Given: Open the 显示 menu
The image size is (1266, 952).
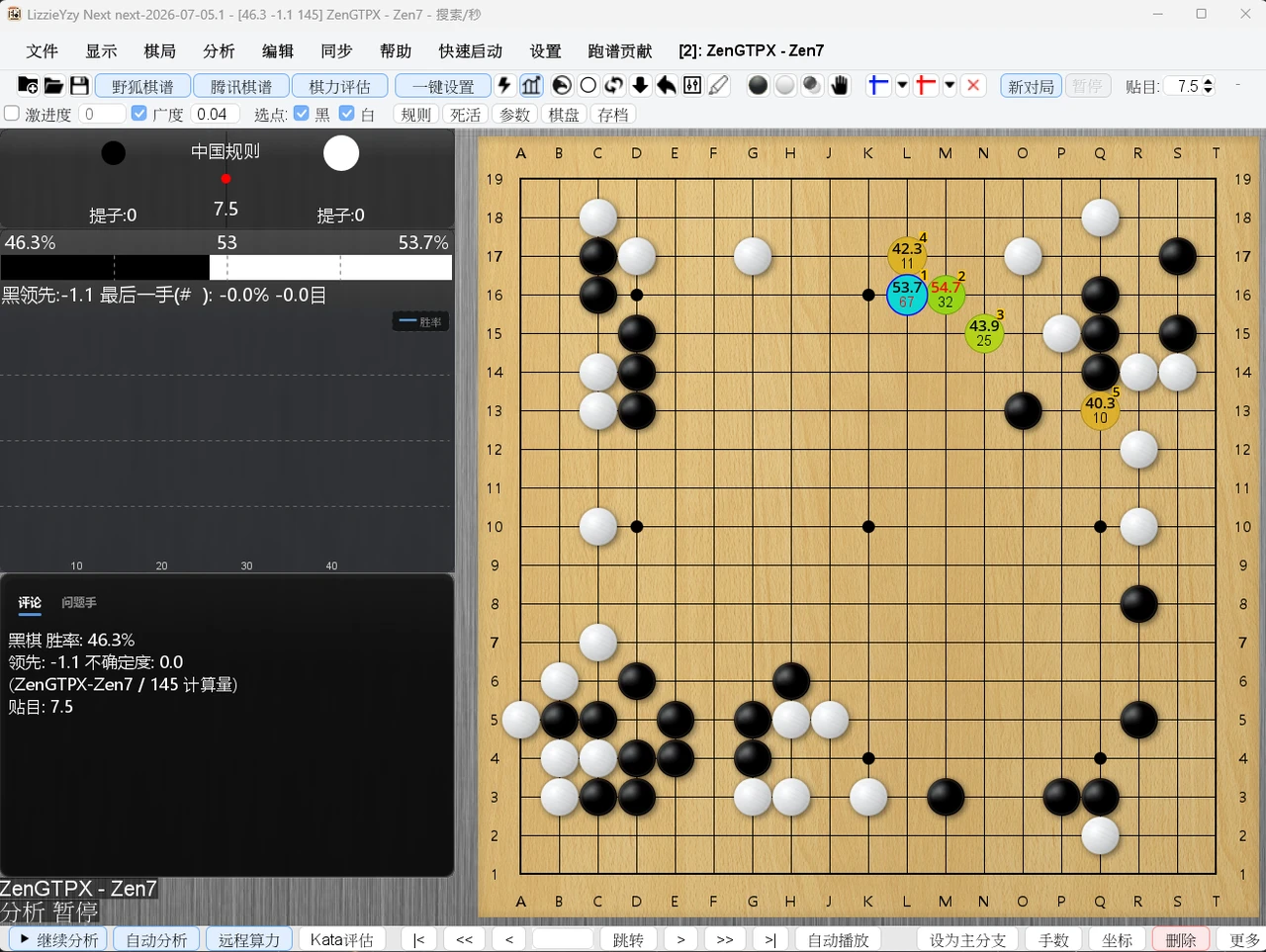Looking at the screenshot, I should tap(101, 50).
